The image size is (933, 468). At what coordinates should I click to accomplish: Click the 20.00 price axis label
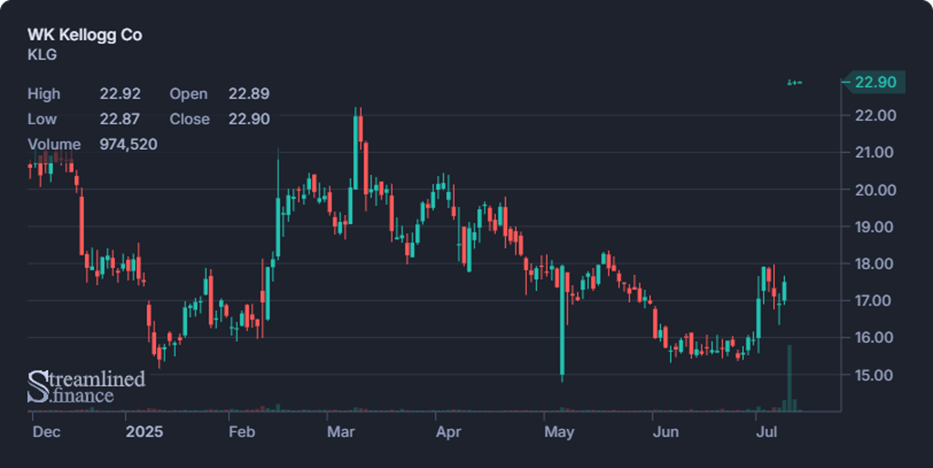click(875, 190)
